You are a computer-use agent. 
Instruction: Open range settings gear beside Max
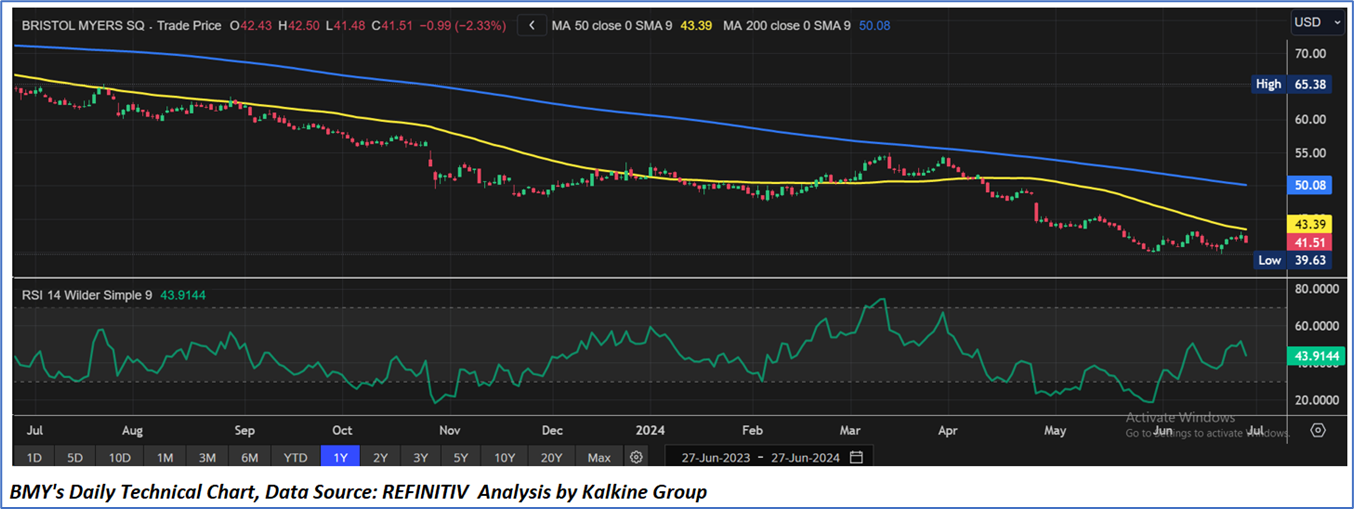tap(636, 457)
